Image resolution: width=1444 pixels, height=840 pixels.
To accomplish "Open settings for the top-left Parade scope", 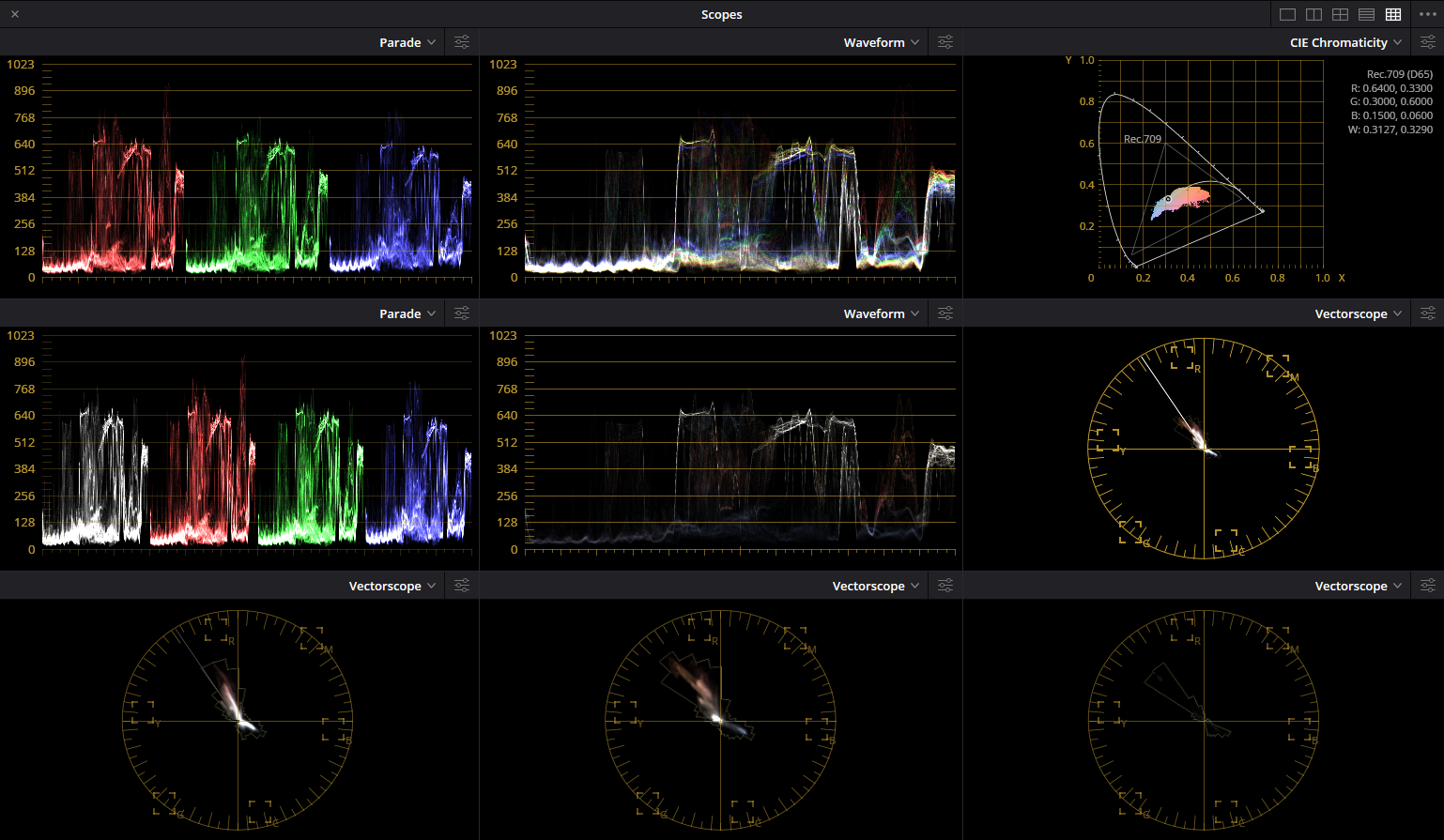I will pyautogui.click(x=461, y=41).
